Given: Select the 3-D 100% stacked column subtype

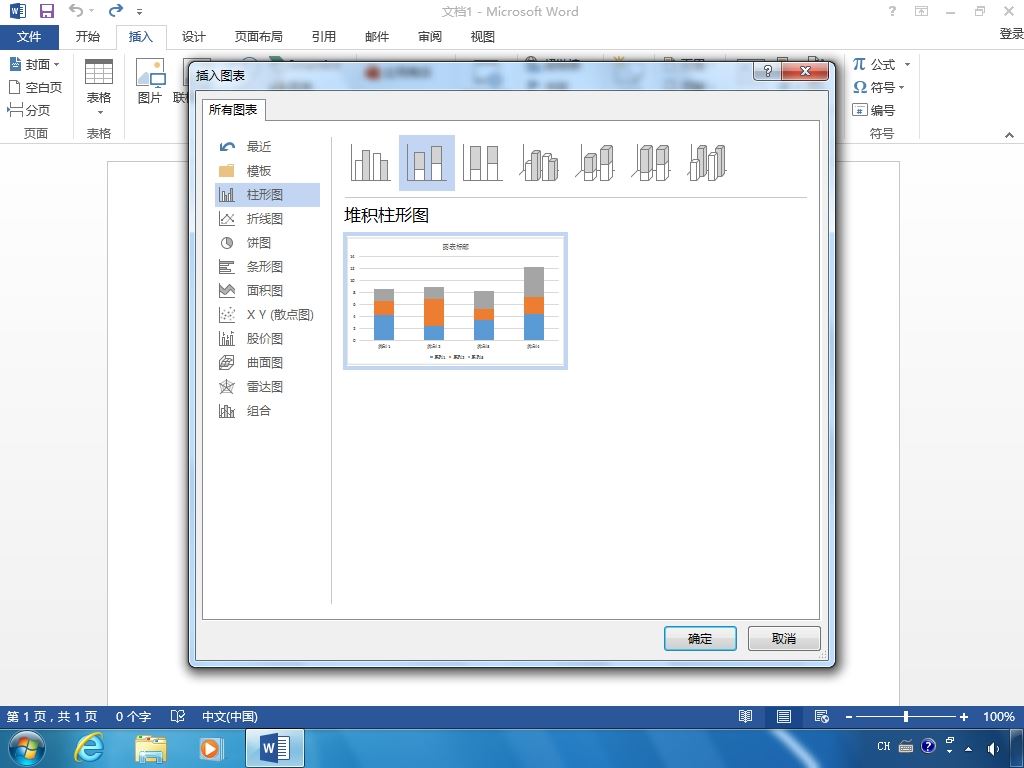Looking at the screenshot, I should [651, 163].
